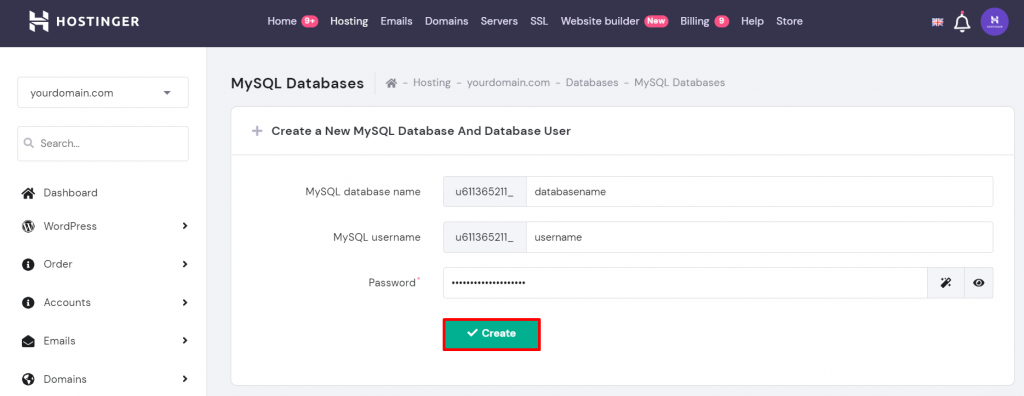Click the home icon in the breadcrumb
This screenshot has width=1024, height=396.
[x=391, y=83]
